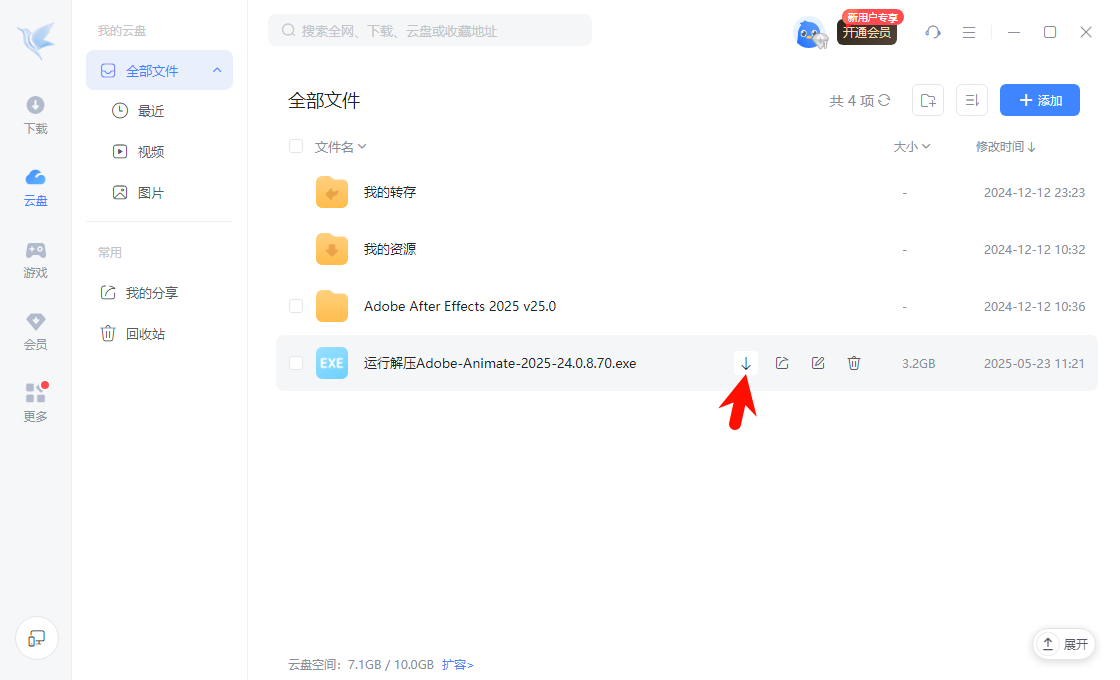Viewport: 1120px width, 680px height.
Task: Click the 3.2GB file size value
Action: (x=919, y=363)
